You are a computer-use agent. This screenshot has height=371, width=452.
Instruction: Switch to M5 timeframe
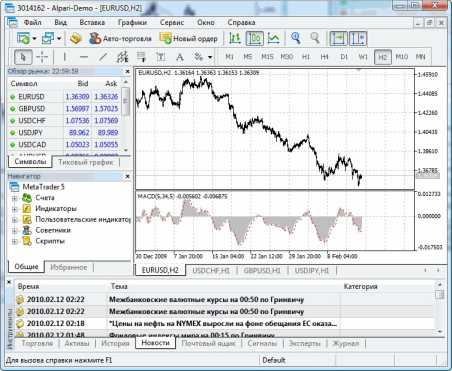tap(248, 57)
